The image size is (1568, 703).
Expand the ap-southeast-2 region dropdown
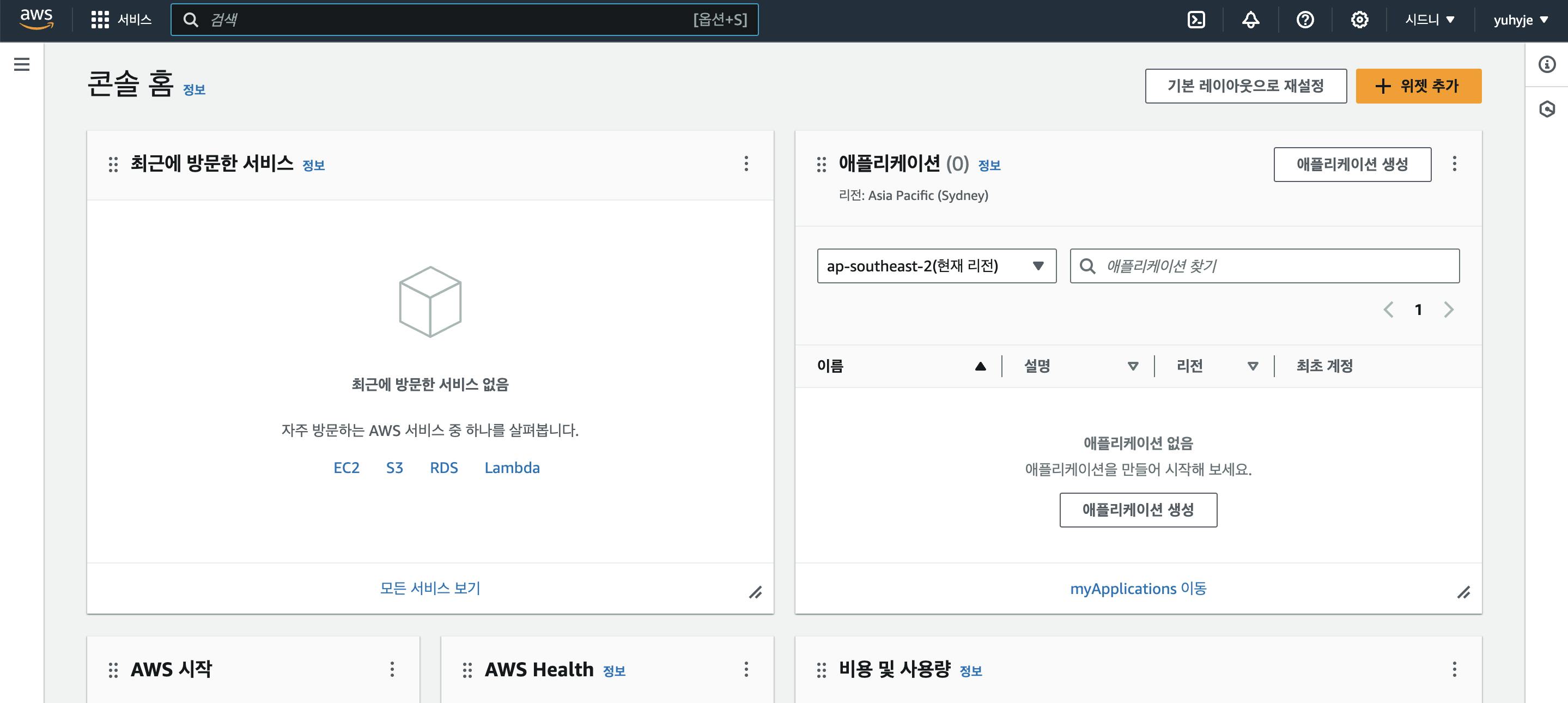[x=936, y=265]
